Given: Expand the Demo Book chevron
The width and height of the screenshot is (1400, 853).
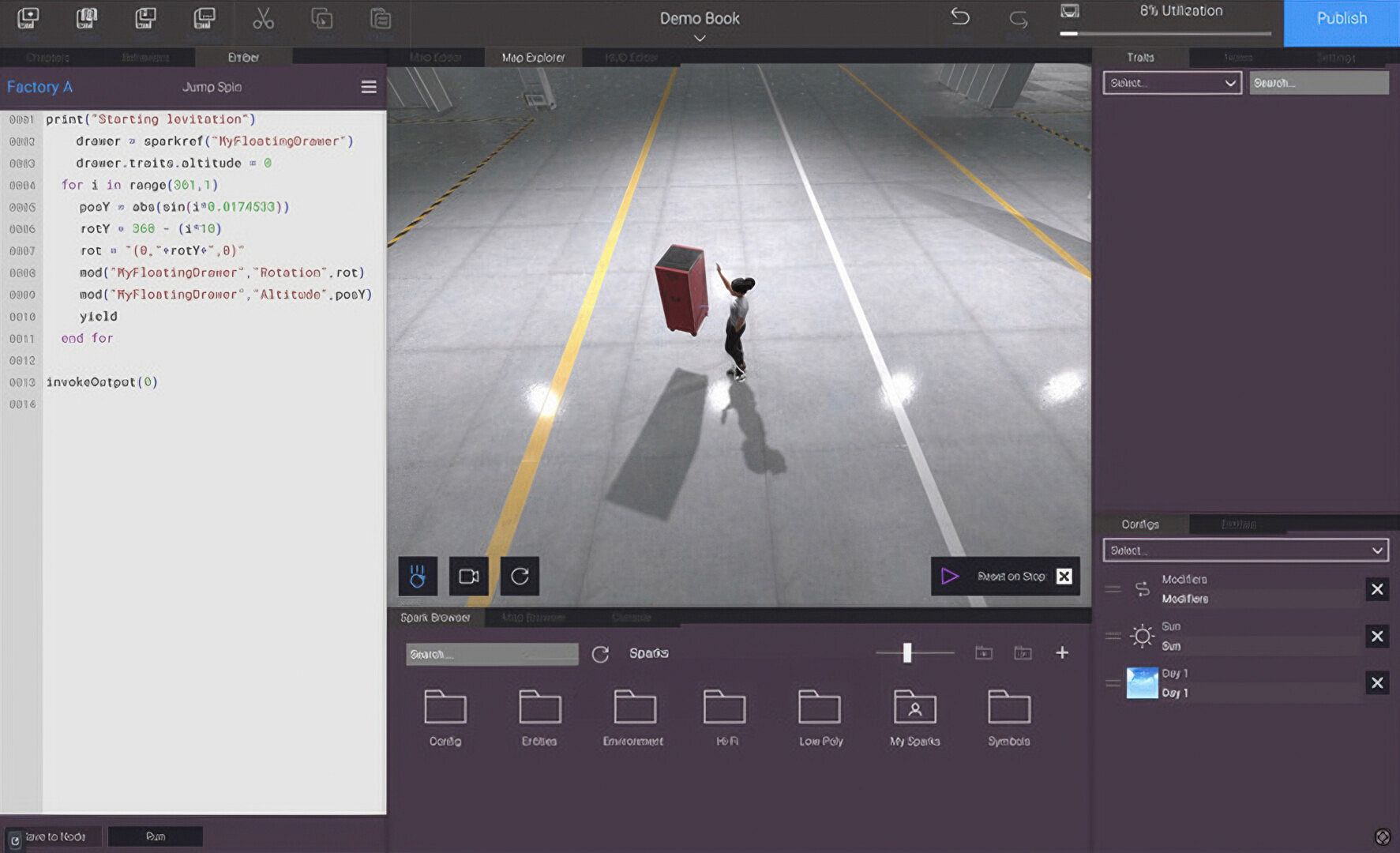Looking at the screenshot, I should pyautogui.click(x=700, y=38).
